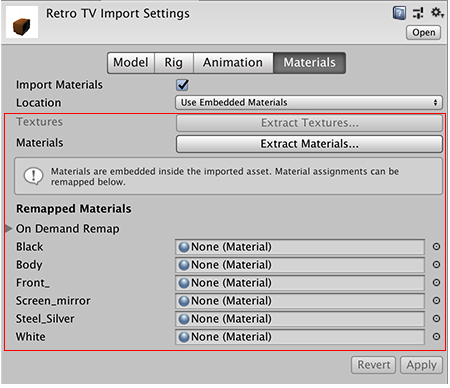
Task: Open the Location dropdown
Action: pyautogui.click(x=309, y=103)
